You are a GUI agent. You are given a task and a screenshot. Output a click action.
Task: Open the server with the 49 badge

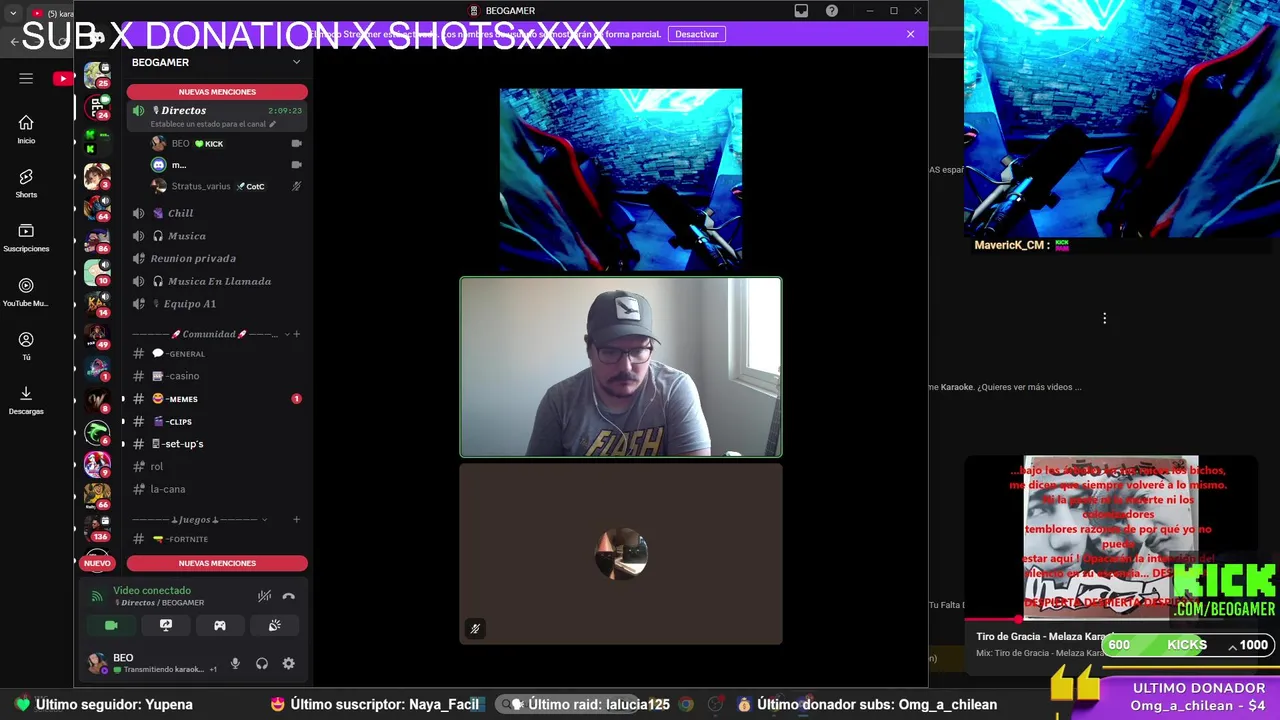[x=97, y=337]
